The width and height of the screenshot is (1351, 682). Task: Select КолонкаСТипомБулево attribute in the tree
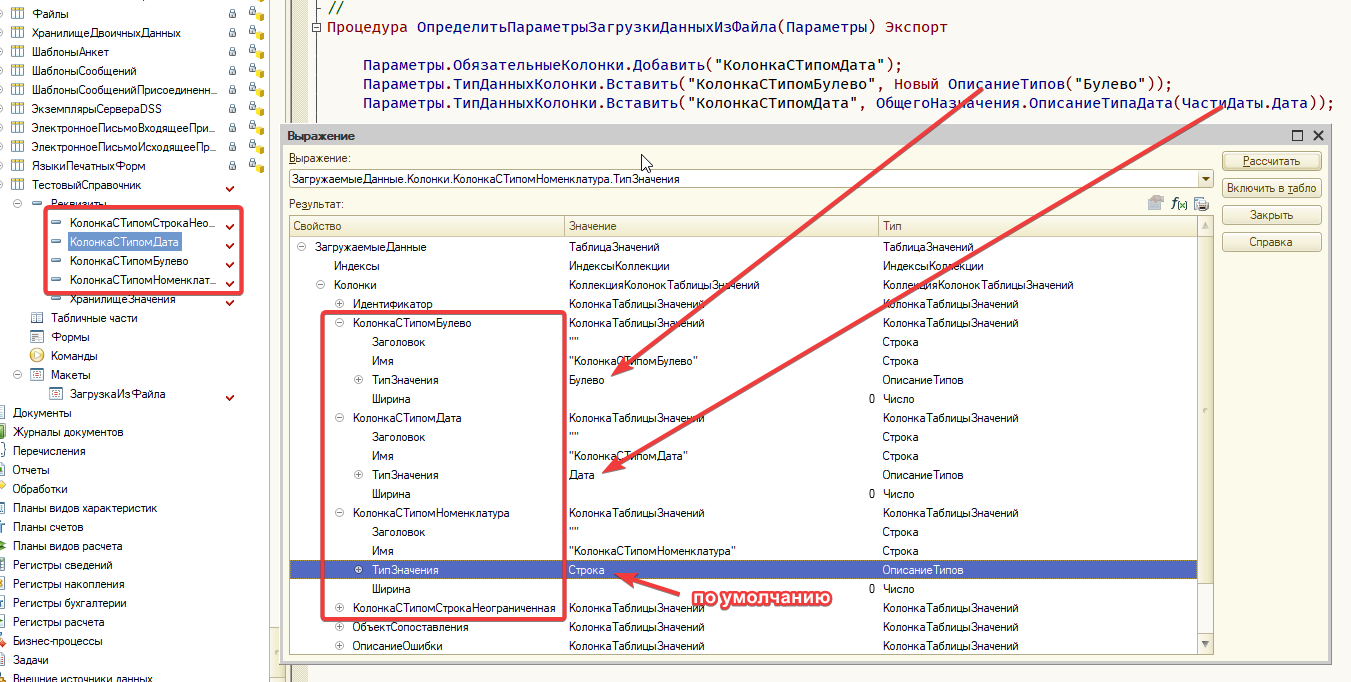128,261
